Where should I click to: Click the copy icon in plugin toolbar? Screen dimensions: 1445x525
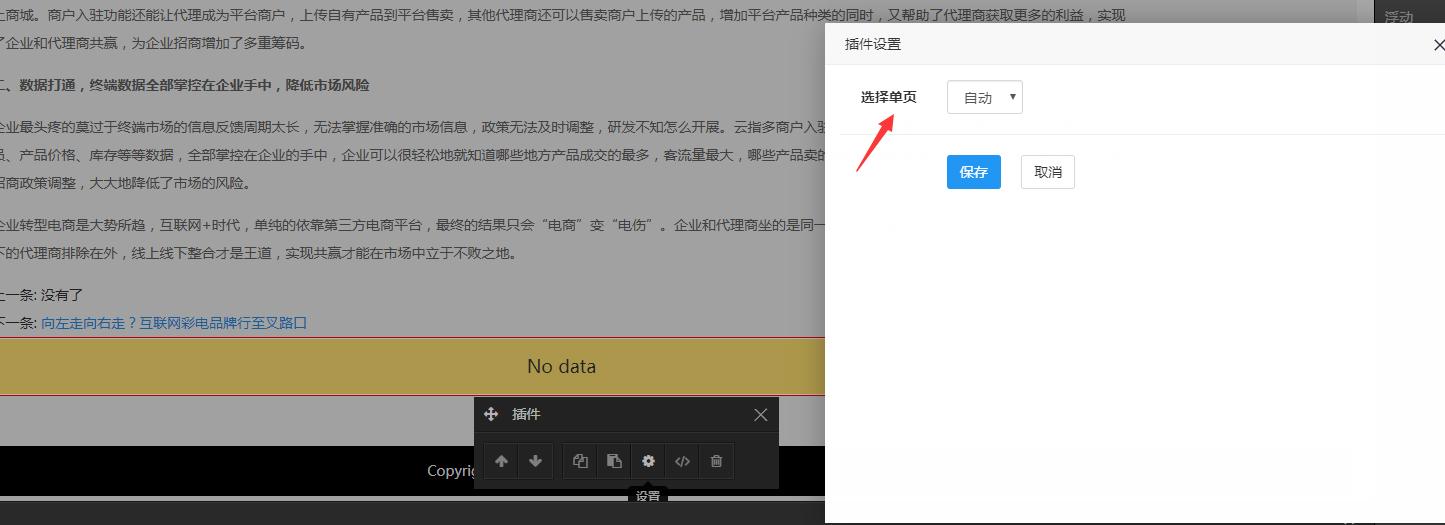tap(580, 461)
